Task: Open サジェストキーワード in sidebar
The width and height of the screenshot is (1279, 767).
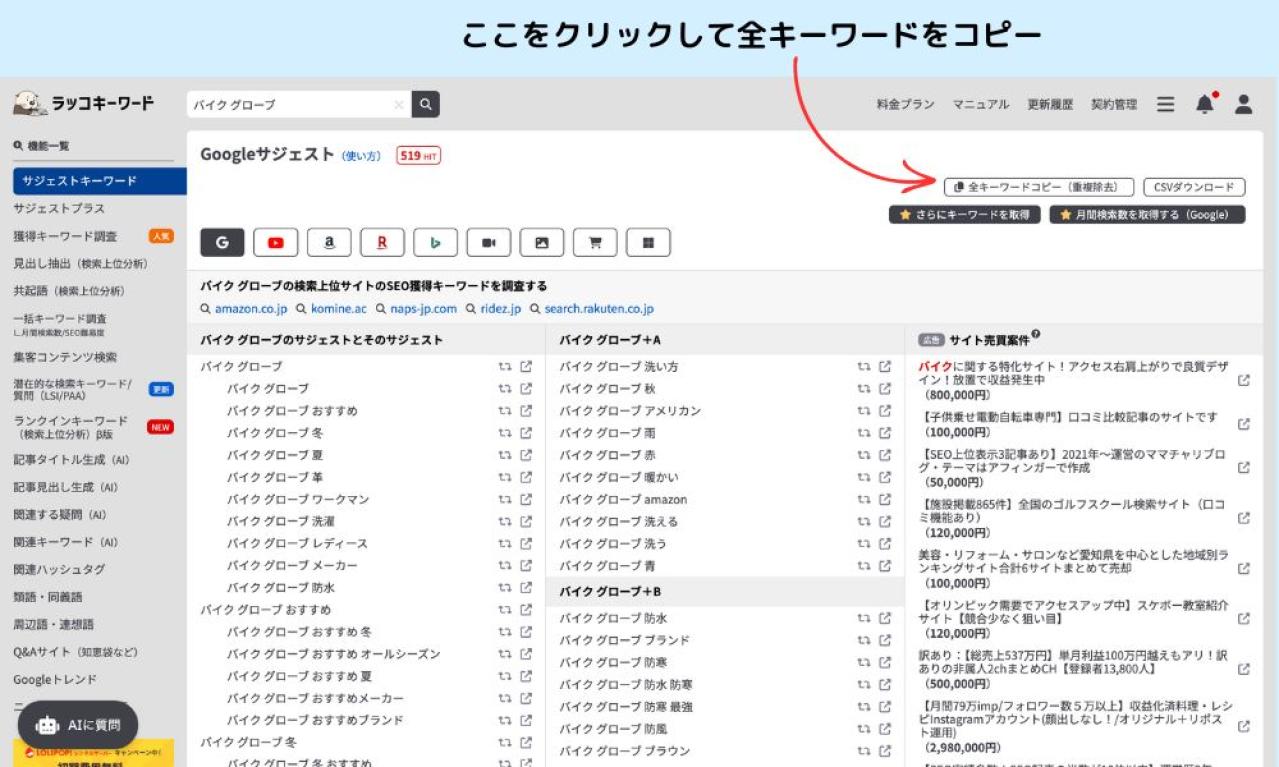Action: point(100,181)
